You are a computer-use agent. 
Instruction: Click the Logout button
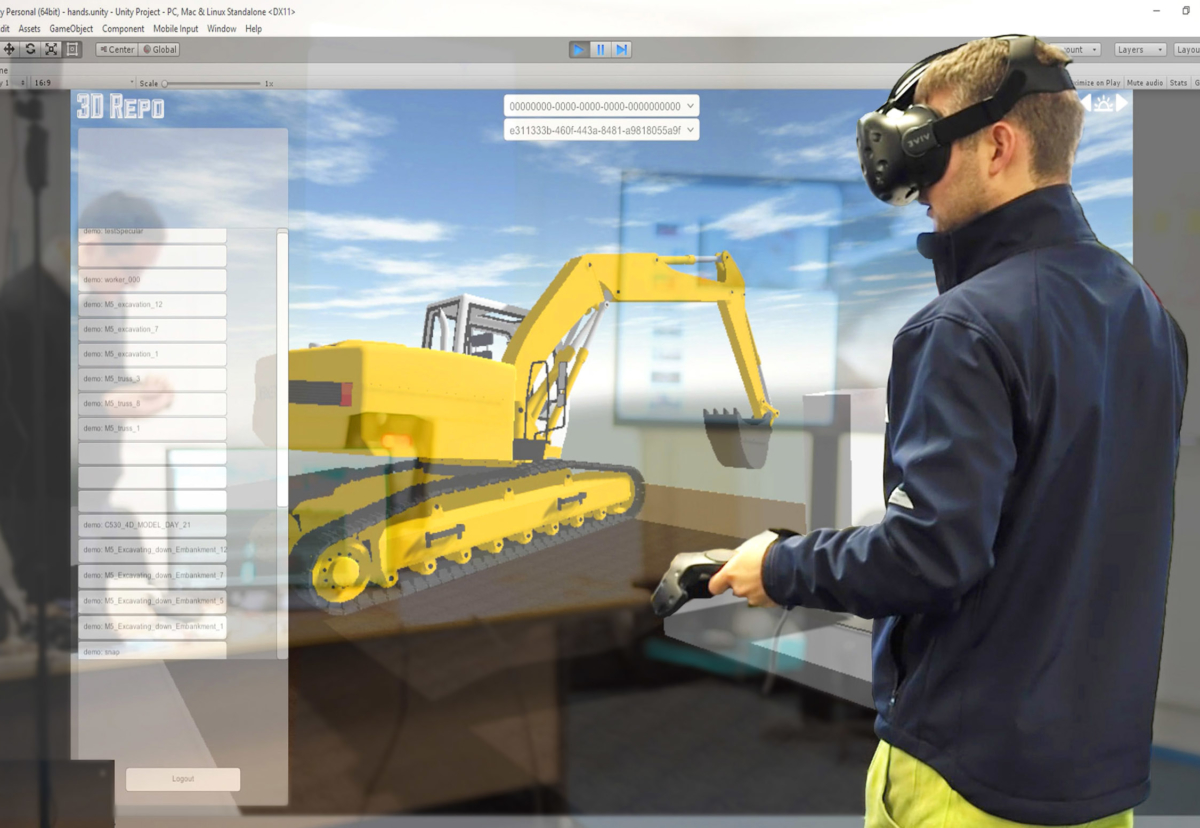point(183,779)
